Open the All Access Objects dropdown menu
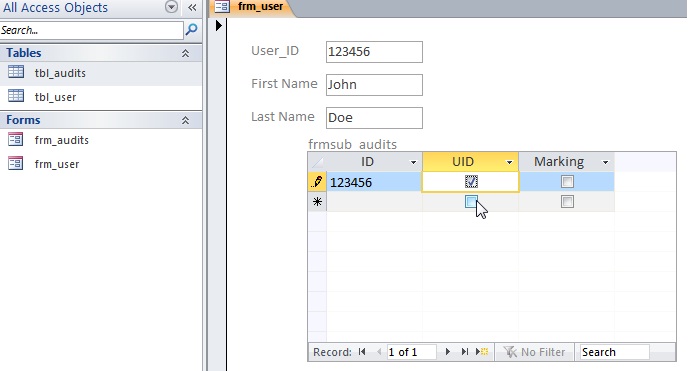This screenshot has width=694, height=371. pyautogui.click(x=171, y=7)
